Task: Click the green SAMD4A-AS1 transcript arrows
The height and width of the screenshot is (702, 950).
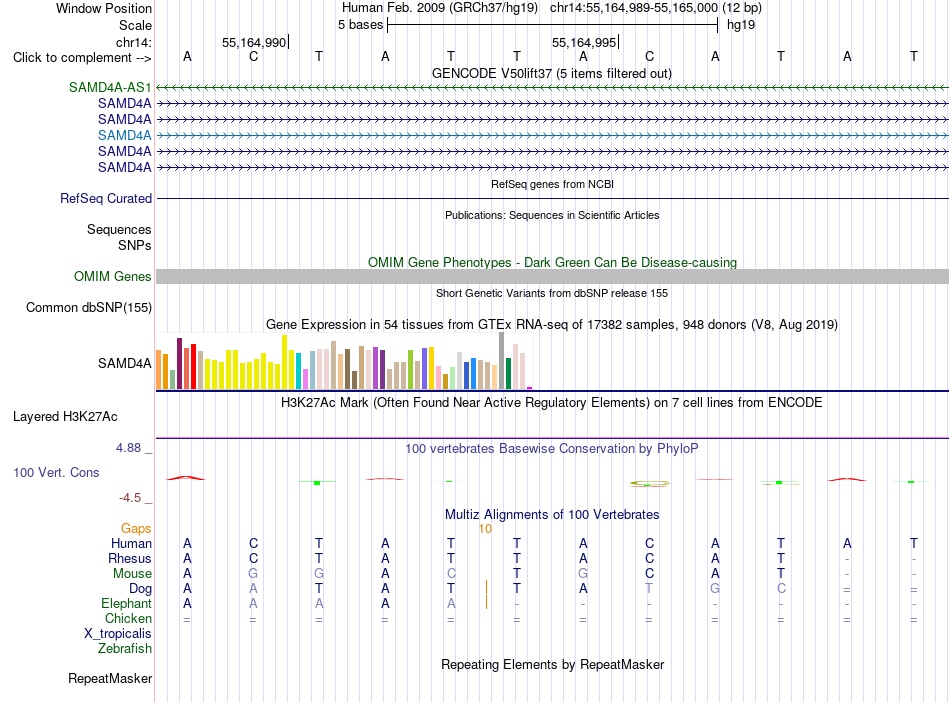Action: [553, 88]
